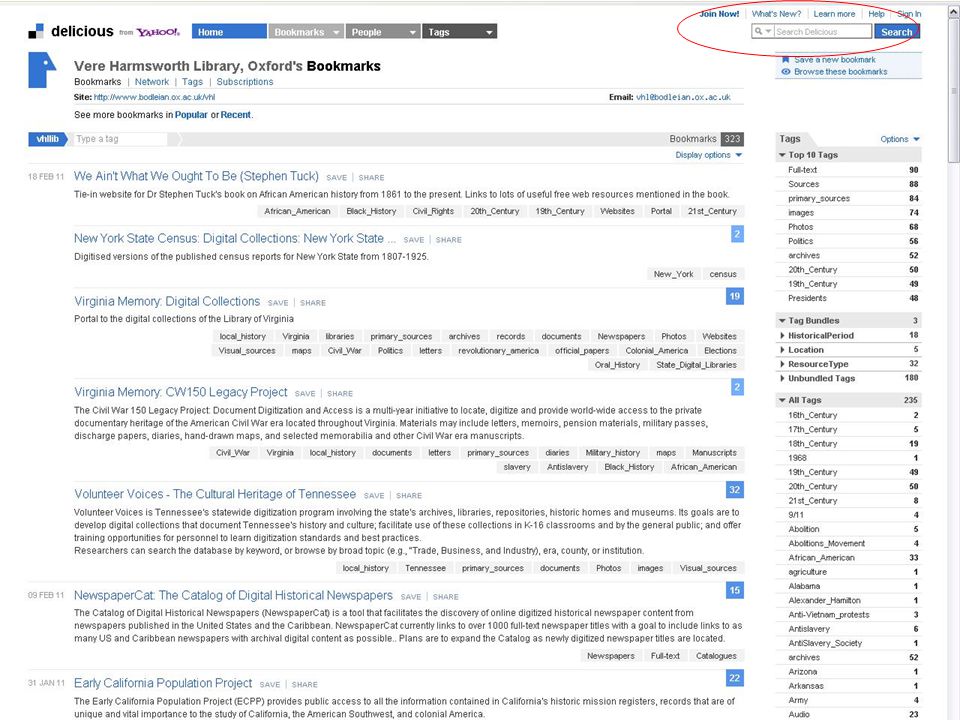Expand the ResourceType tag bundle
The image size is (960, 720).
pos(782,364)
